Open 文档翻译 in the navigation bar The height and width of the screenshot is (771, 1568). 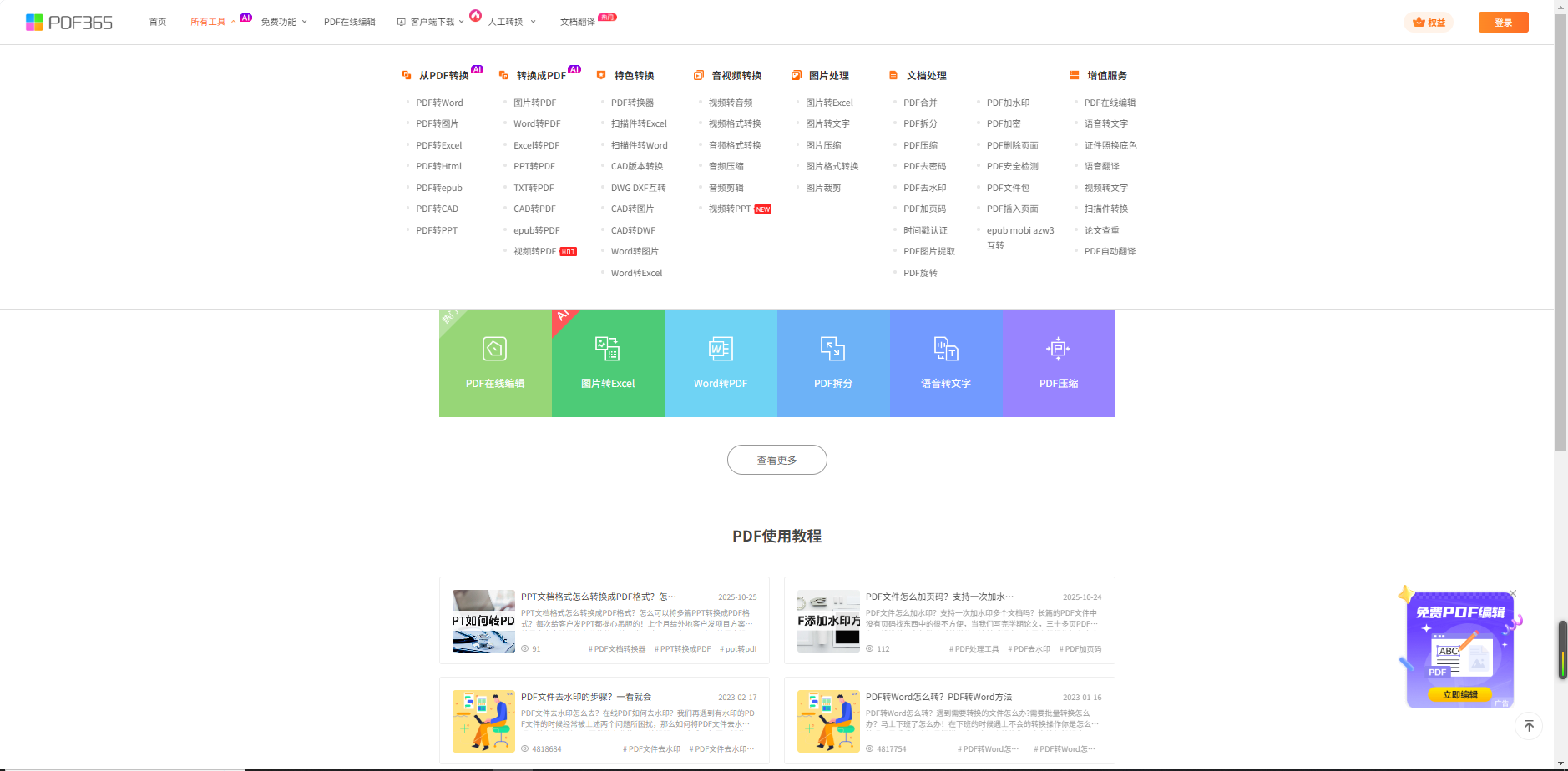coord(578,23)
